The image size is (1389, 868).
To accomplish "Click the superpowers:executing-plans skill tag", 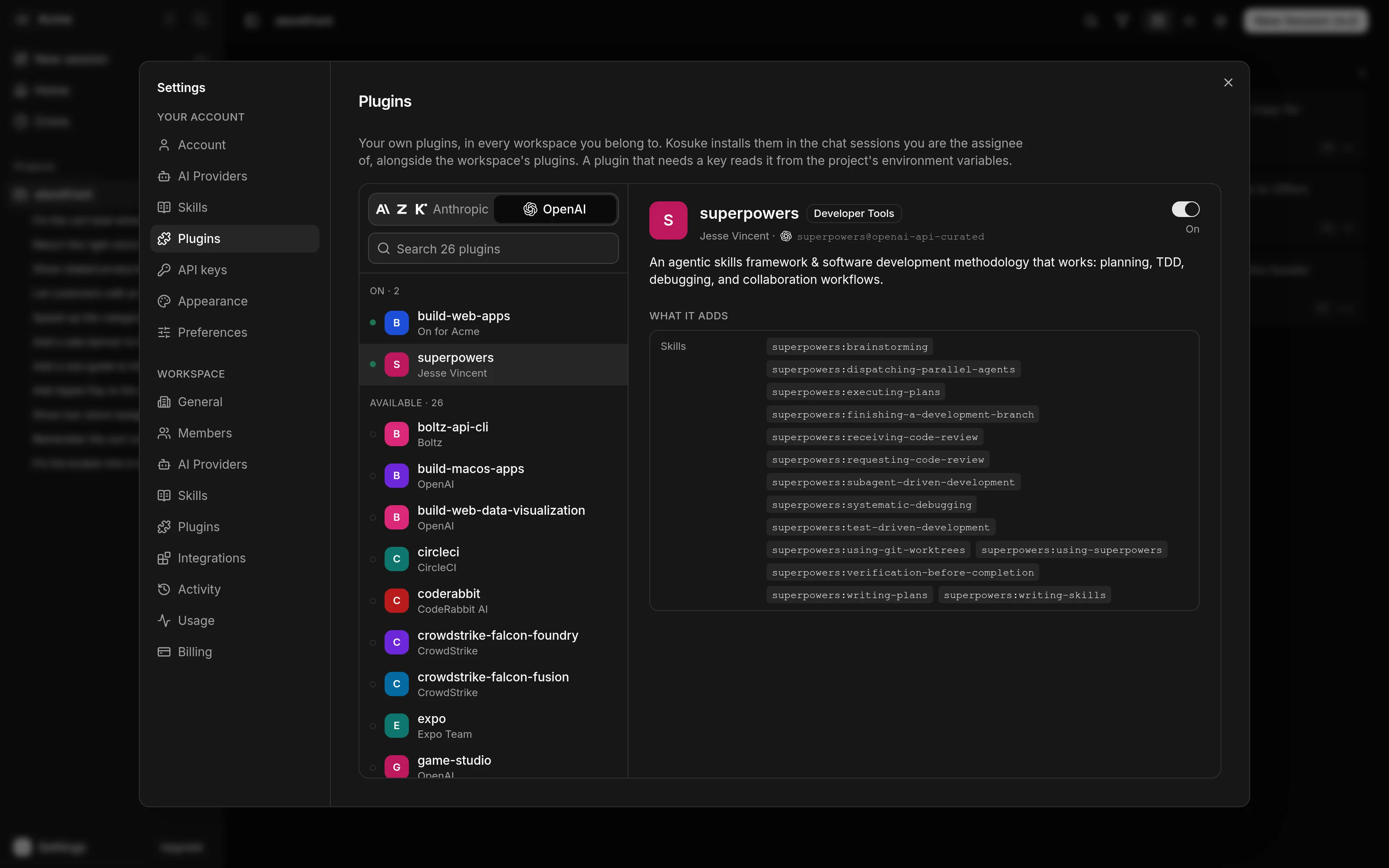I will [x=856, y=392].
